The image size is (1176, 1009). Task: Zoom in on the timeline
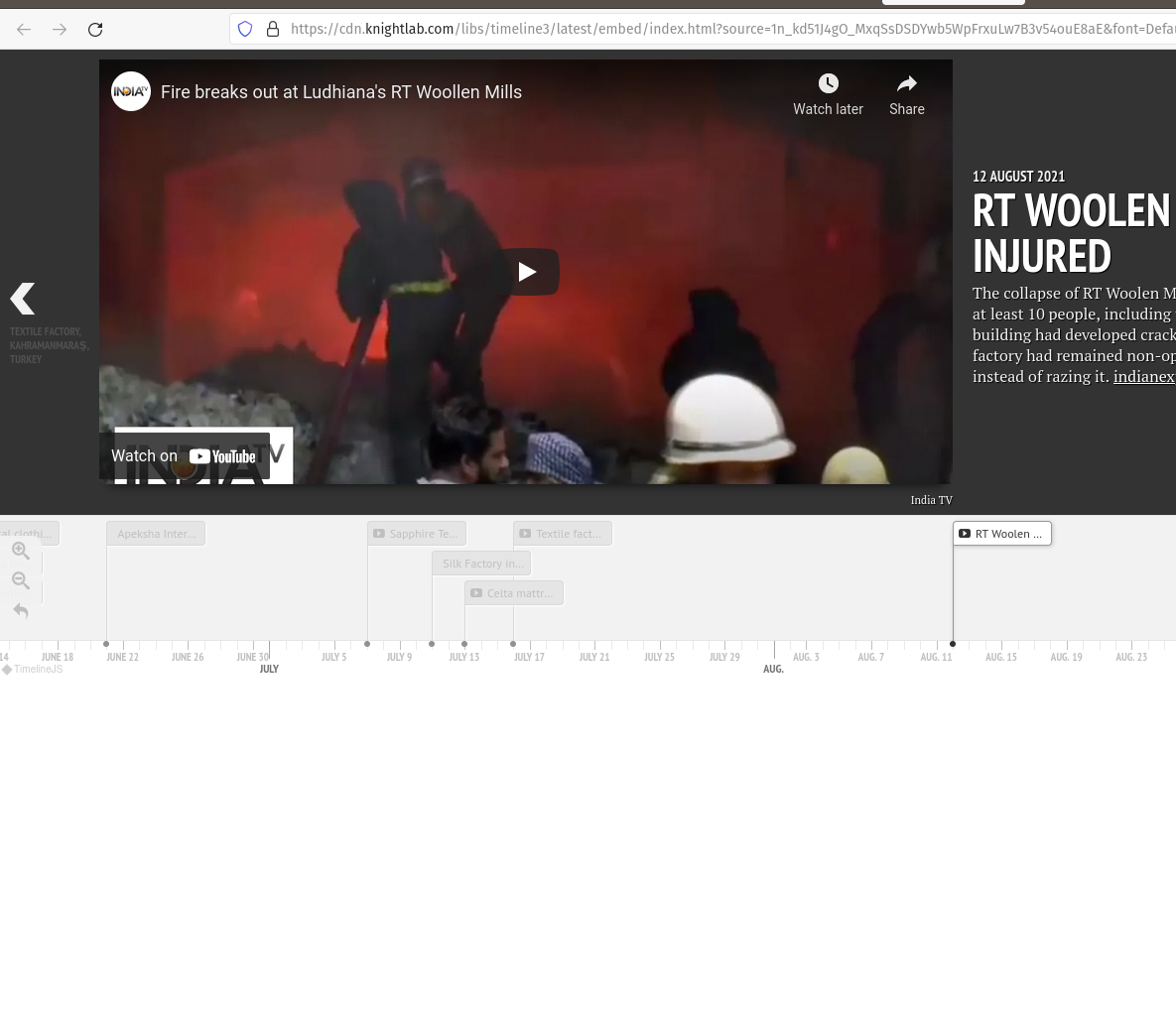click(21, 551)
